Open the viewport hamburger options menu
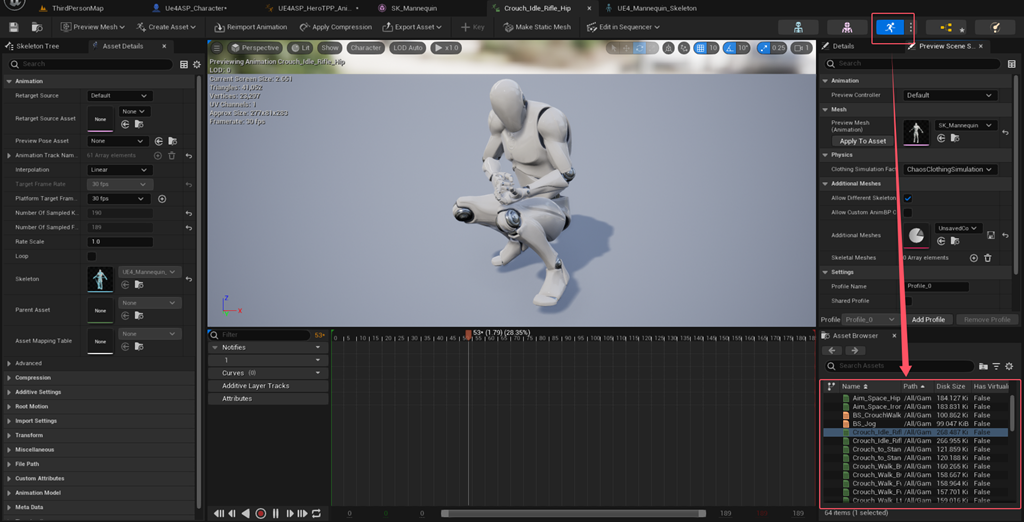The height and width of the screenshot is (522, 1024). pos(217,48)
